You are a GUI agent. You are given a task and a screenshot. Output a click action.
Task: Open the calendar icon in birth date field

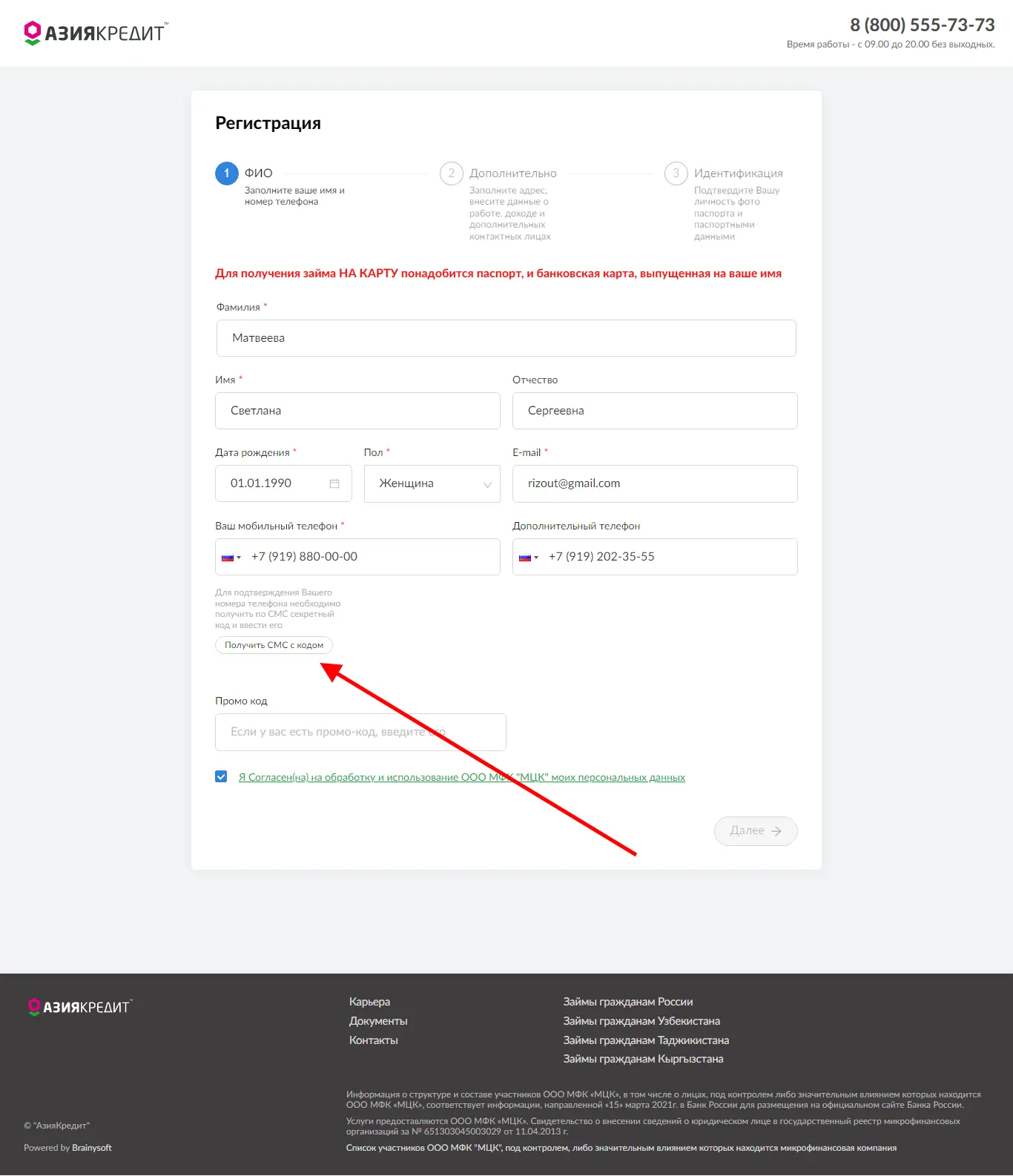(334, 483)
